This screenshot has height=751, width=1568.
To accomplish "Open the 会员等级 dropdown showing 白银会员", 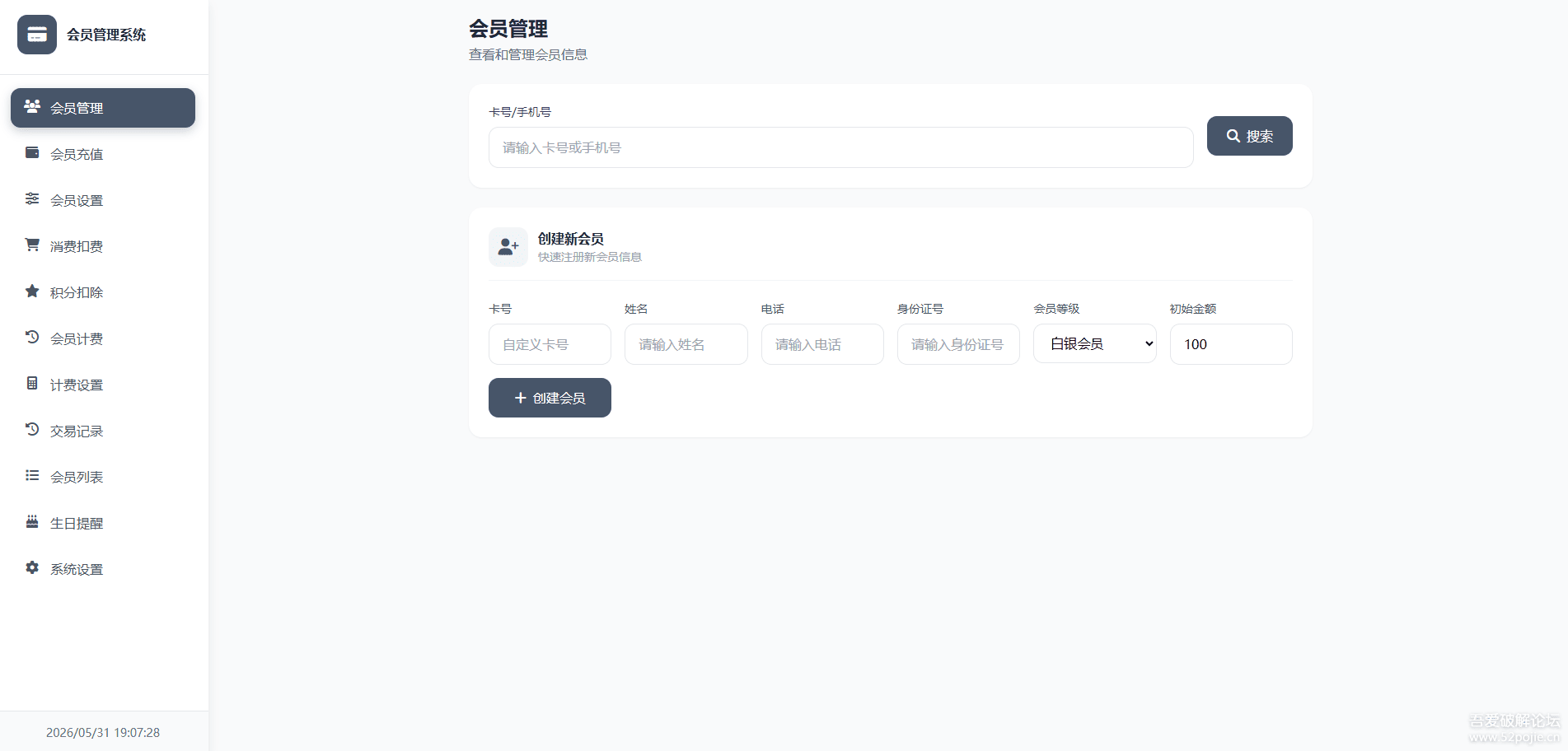I will (x=1094, y=344).
